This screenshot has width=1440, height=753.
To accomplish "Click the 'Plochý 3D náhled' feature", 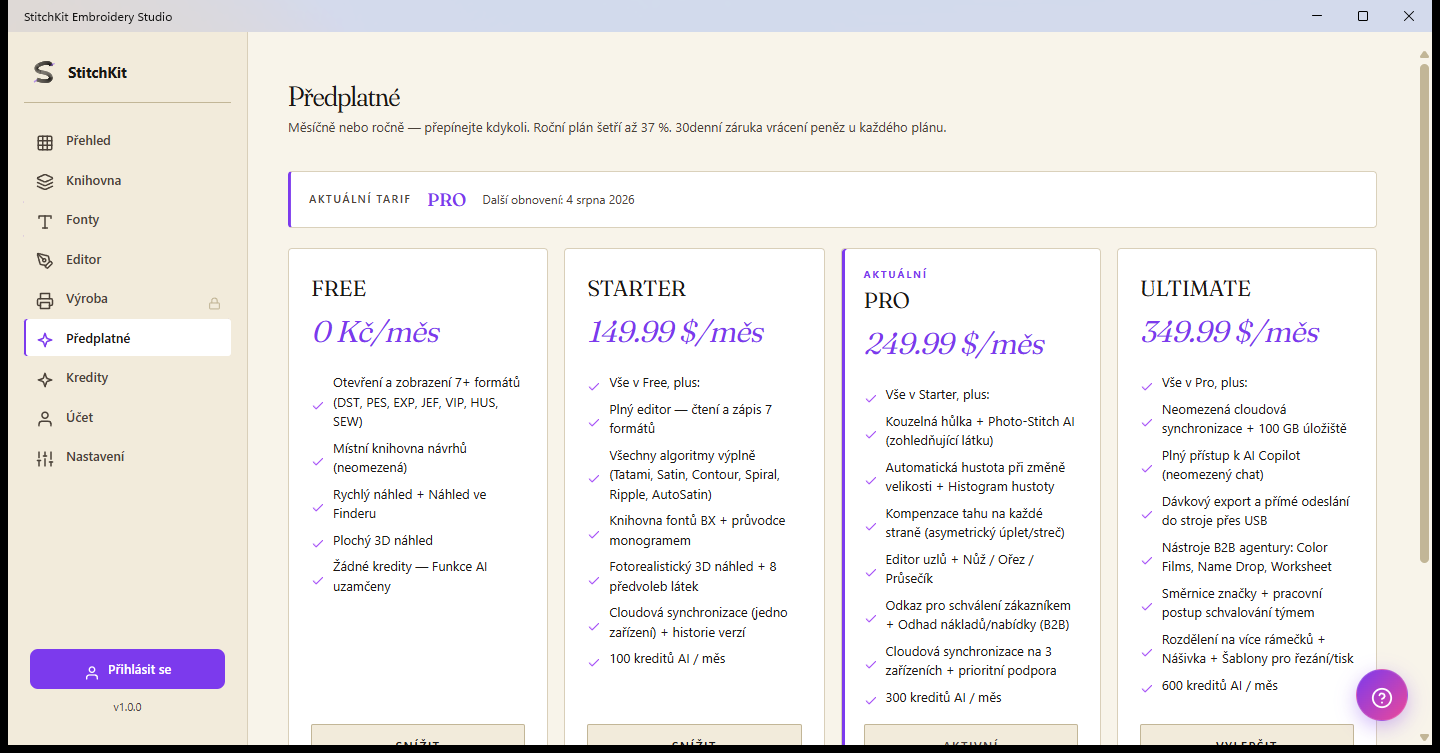I will coord(383,541).
